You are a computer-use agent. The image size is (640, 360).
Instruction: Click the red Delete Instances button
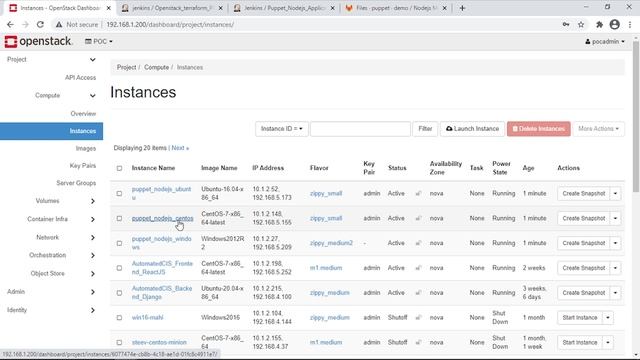[539, 129]
